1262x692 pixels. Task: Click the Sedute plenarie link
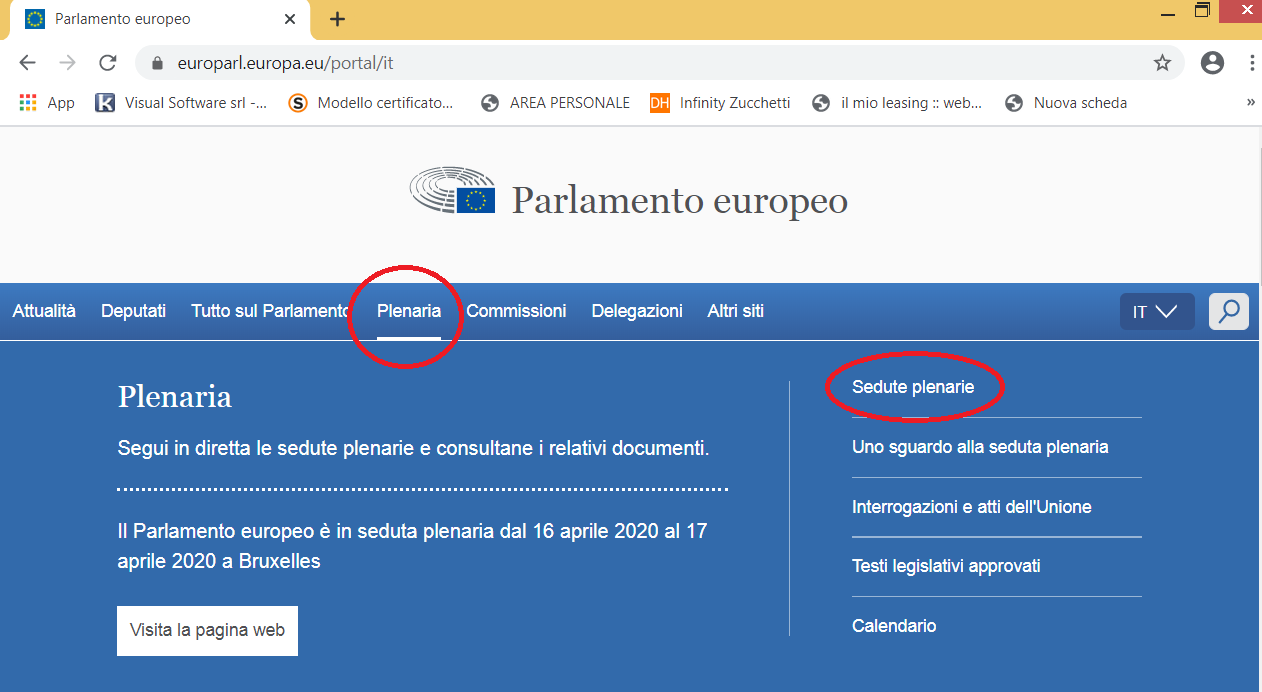(913, 387)
